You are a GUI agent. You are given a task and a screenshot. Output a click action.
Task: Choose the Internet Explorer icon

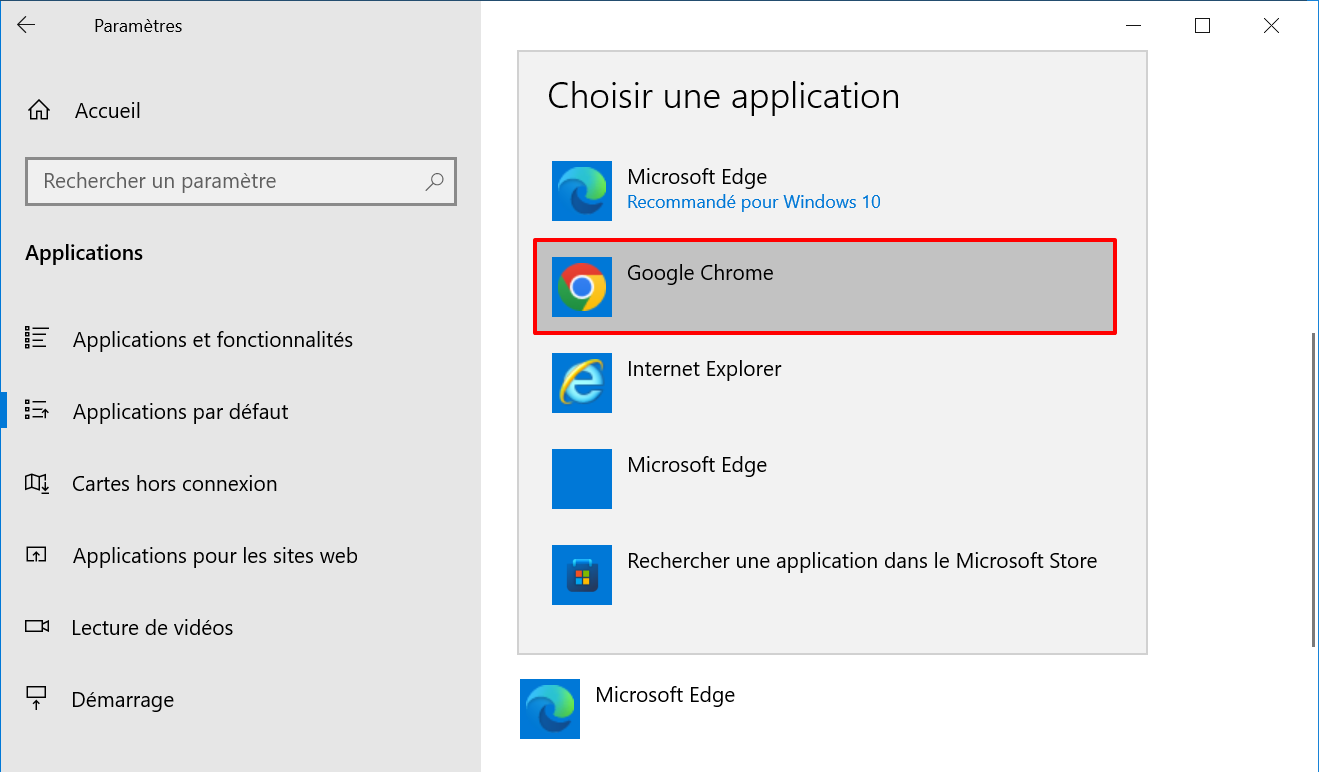click(582, 383)
